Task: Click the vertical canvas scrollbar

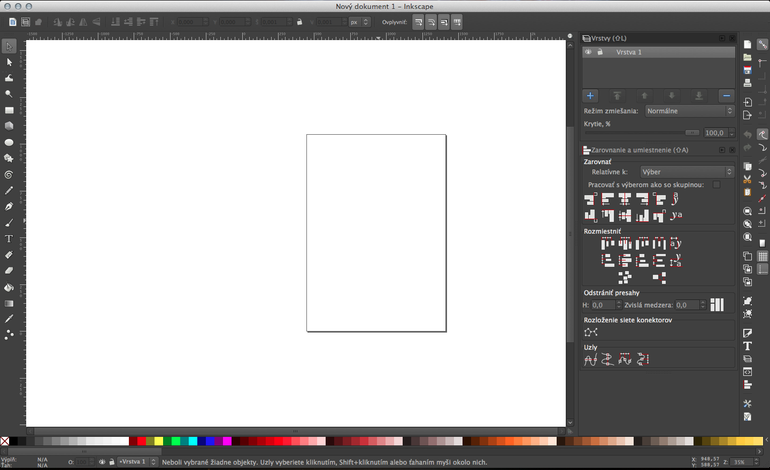Action: (x=570, y=233)
